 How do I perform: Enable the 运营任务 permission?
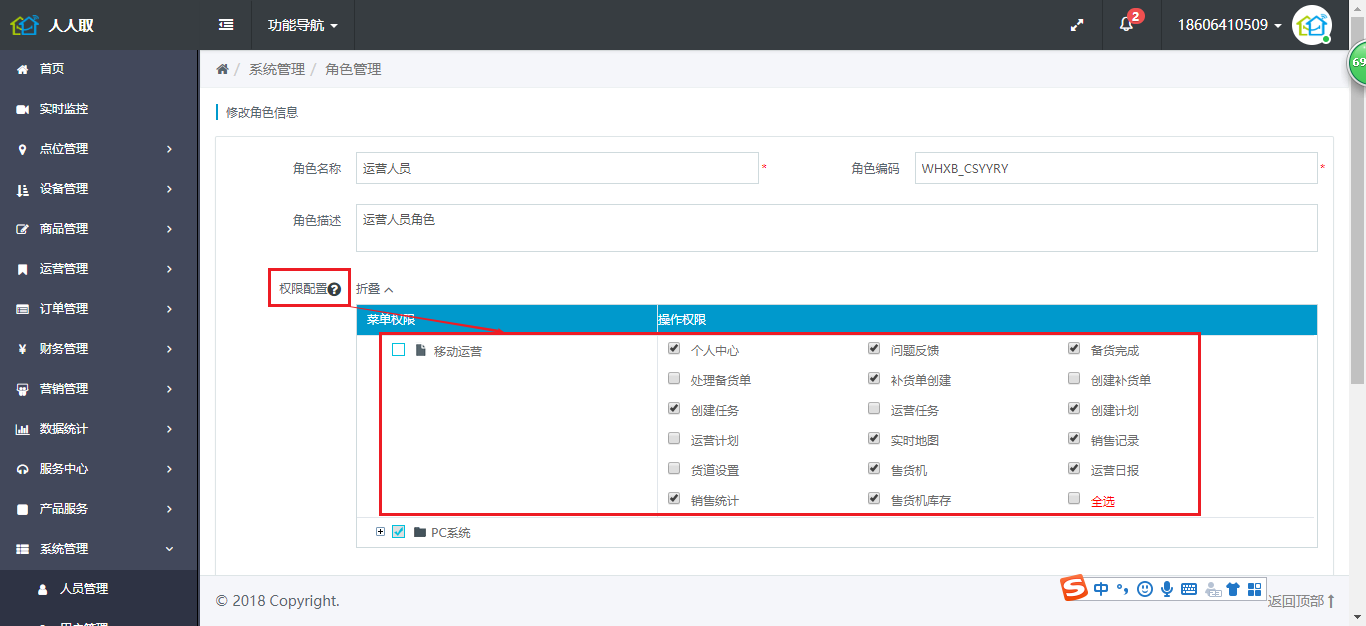point(874,409)
